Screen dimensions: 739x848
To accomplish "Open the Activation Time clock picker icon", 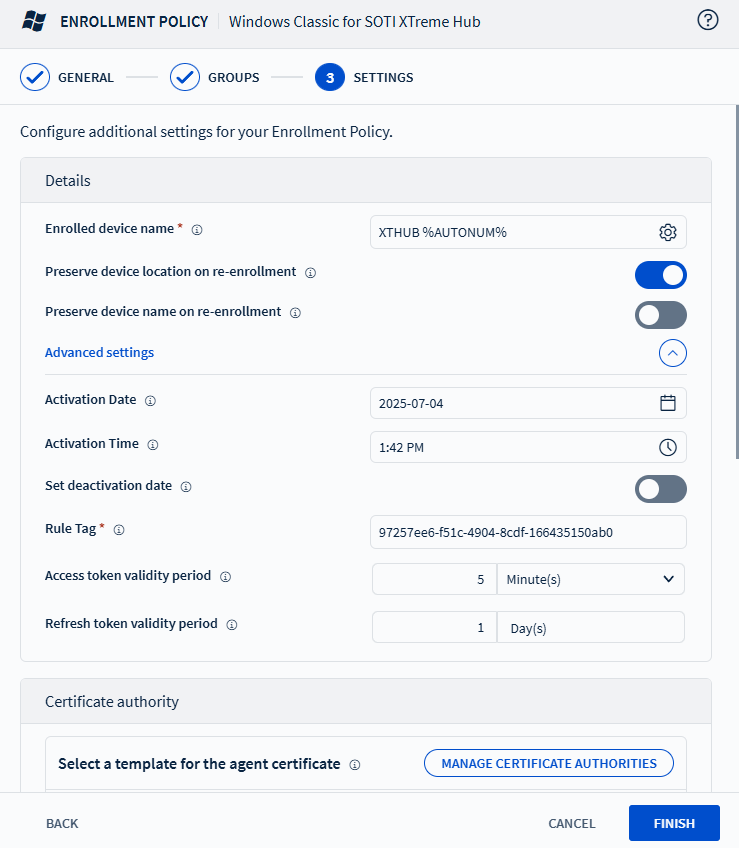I will tap(668, 447).
